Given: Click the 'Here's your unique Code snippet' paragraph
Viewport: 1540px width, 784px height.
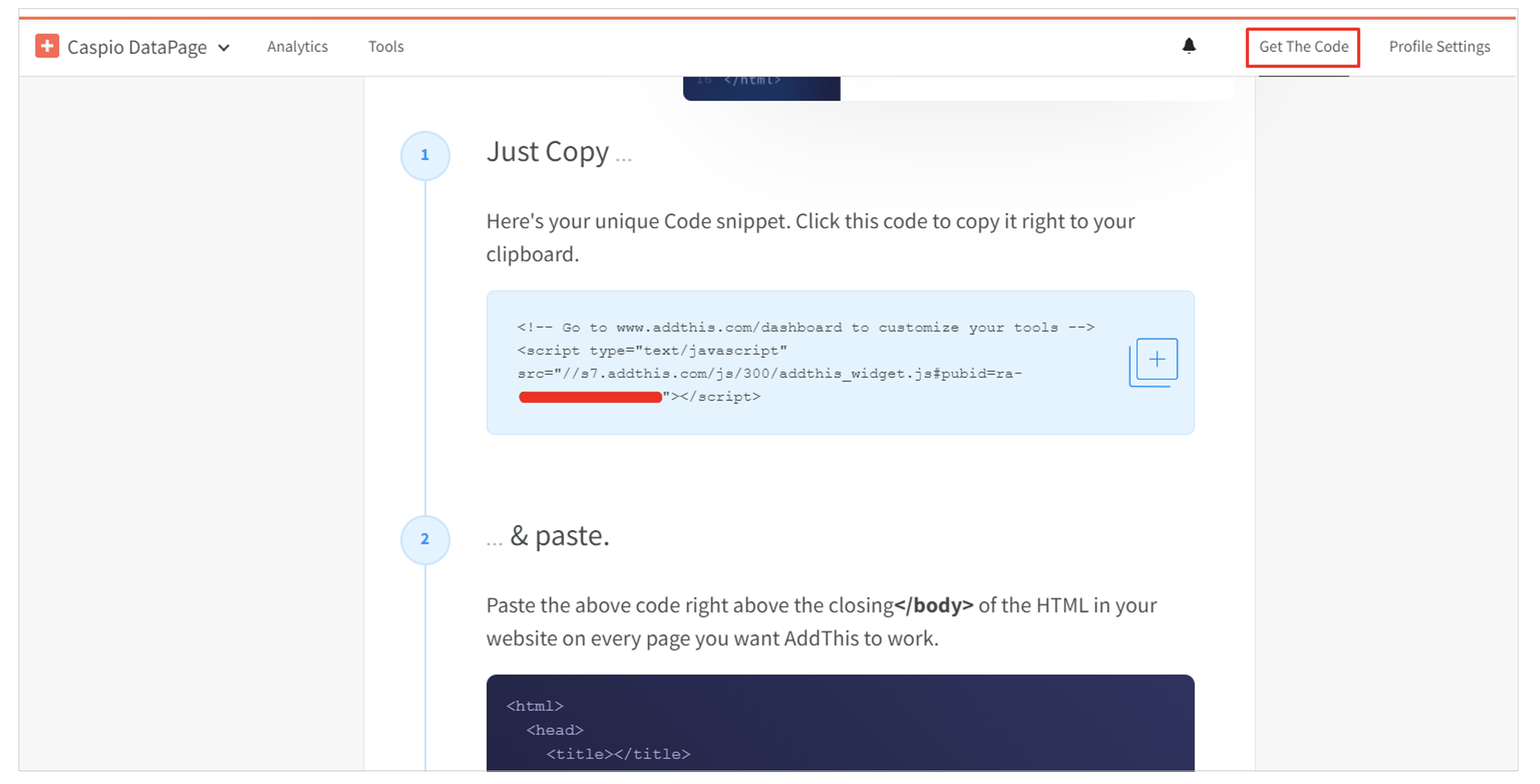Looking at the screenshot, I should pyautogui.click(x=810, y=237).
